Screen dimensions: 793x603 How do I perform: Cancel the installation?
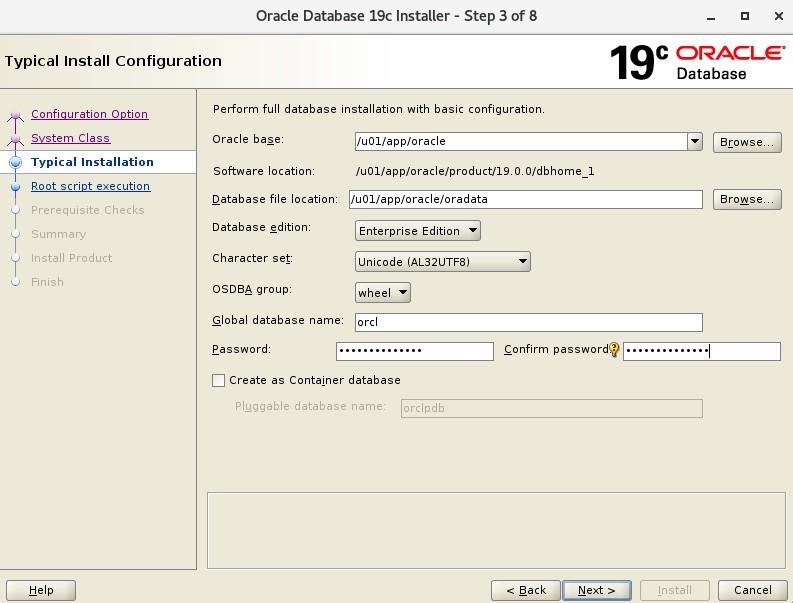(753, 590)
